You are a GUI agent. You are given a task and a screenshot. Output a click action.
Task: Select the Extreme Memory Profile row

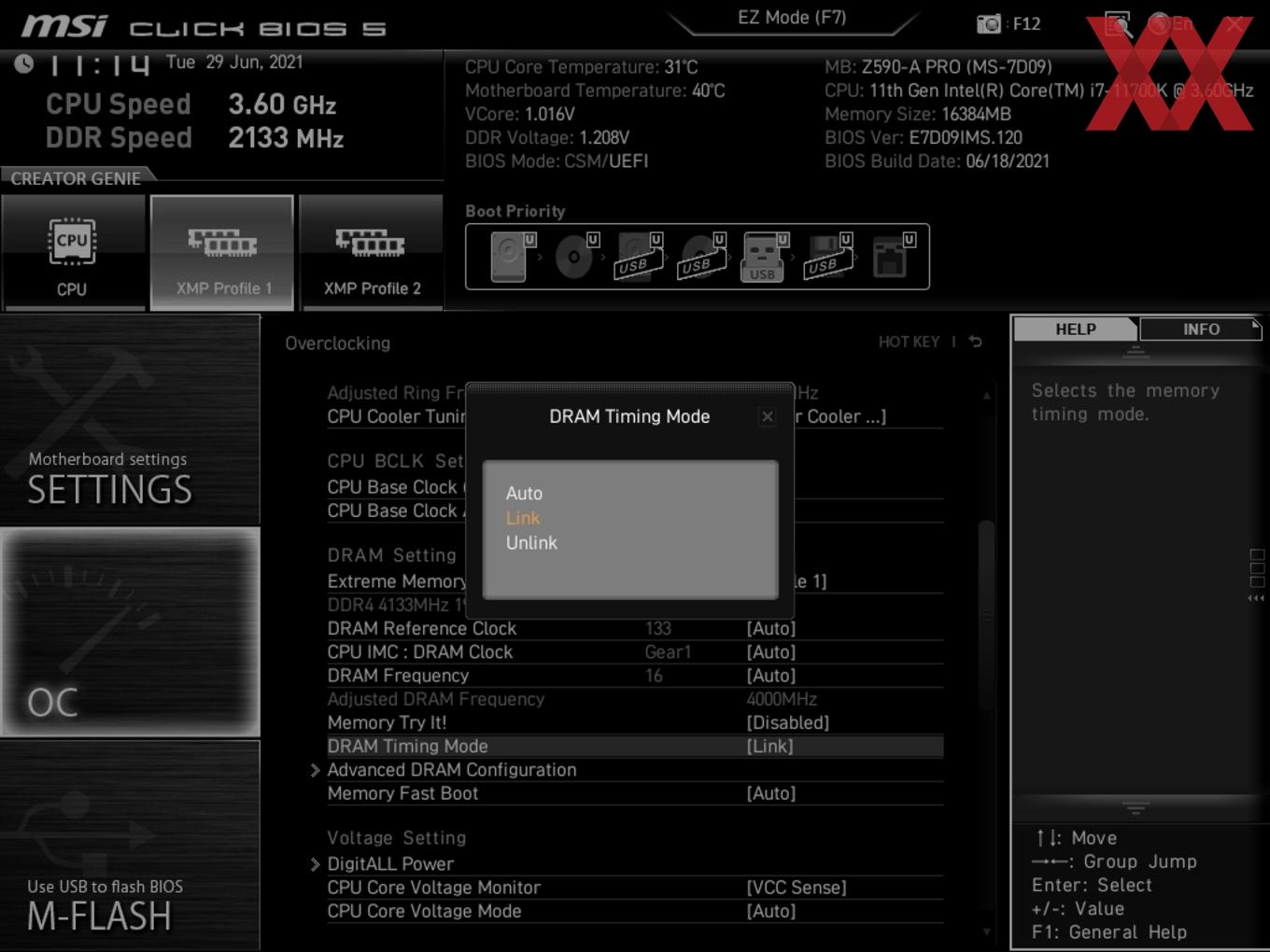tap(635, 581)
